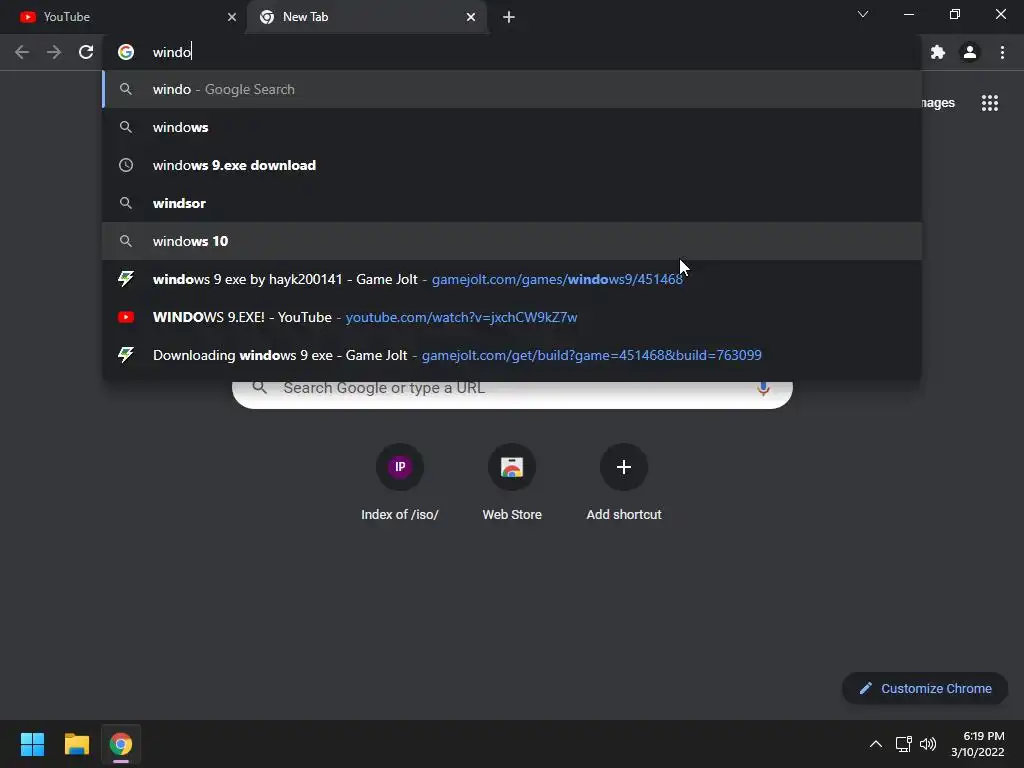The image size is (1024, 768).
Task: Click the address bar text 'windo'
Action: click(x=172, y=52)
